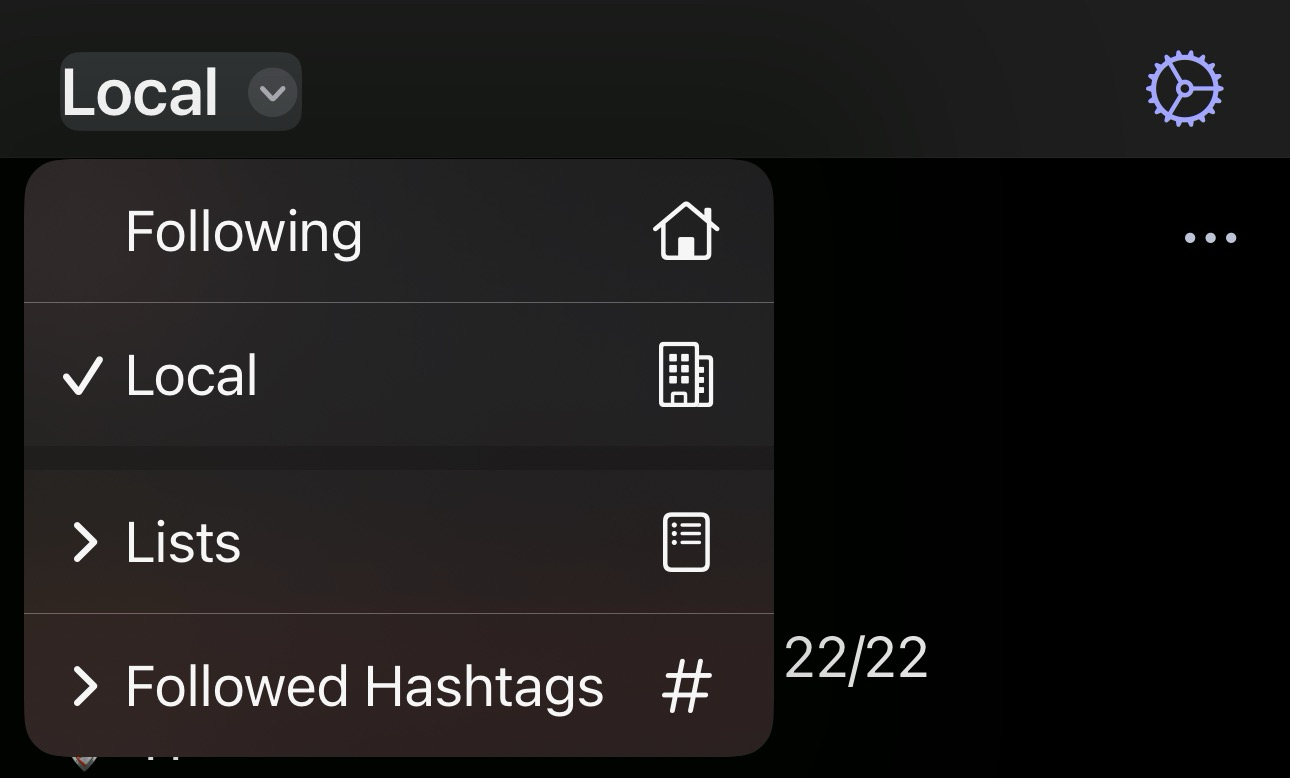Screen dimensions: 1290x778
Task: Click the building icon beside Local
Action: click(686, 375)
